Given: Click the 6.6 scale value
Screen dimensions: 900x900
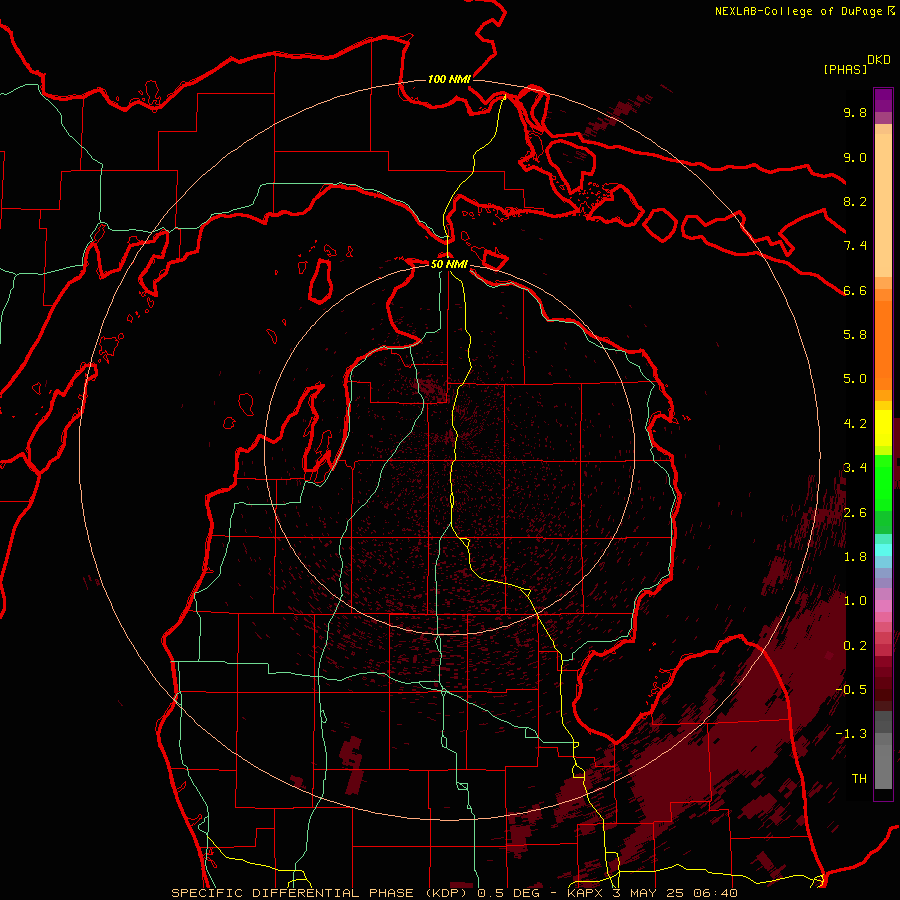Looking at the screenshot, I should click(855, 290).
